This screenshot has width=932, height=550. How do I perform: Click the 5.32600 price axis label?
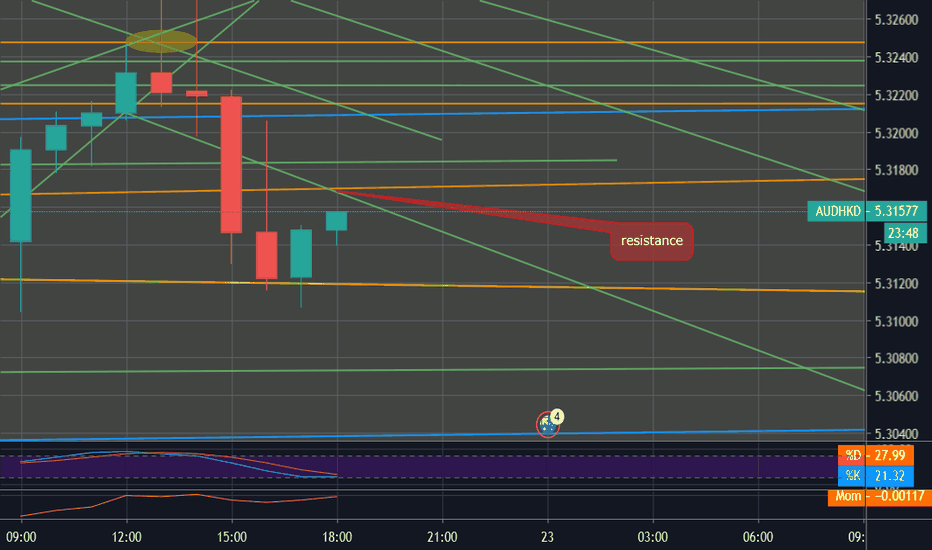click(x=896, y=20)
